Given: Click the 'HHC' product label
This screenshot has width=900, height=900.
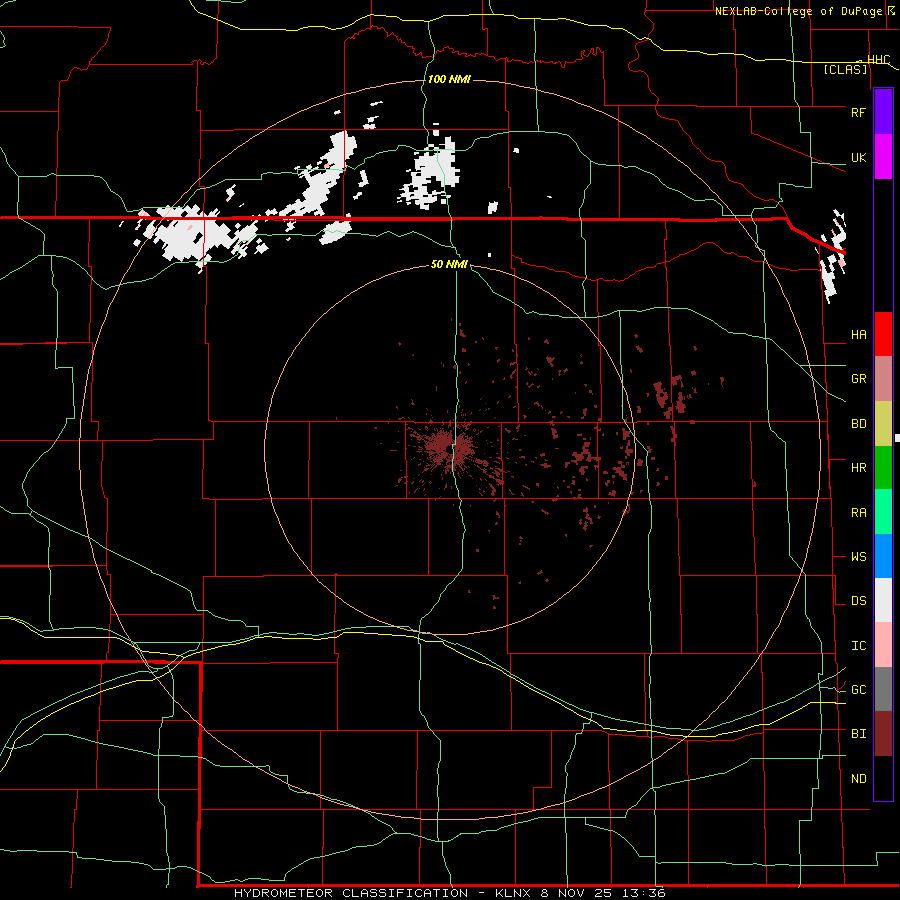Looking at the screenshot, I should pyautogui.click(x=878, y=60).
